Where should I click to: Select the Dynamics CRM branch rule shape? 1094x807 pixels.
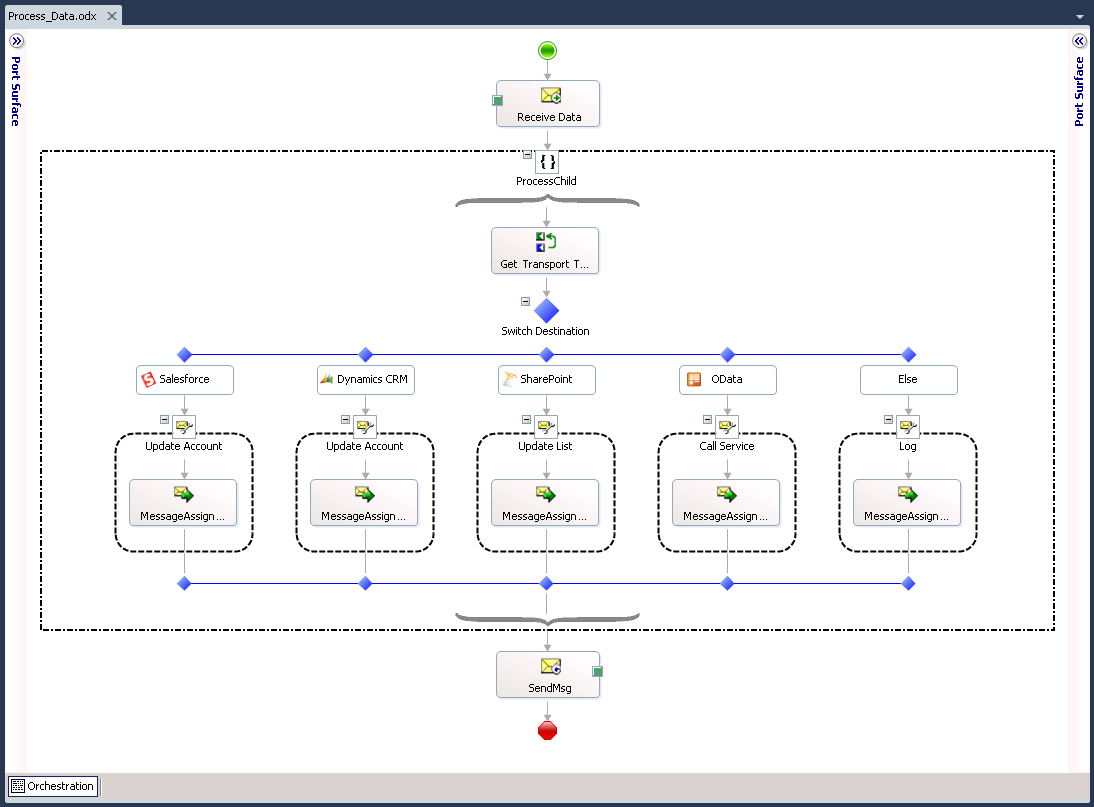click(366, 379)
